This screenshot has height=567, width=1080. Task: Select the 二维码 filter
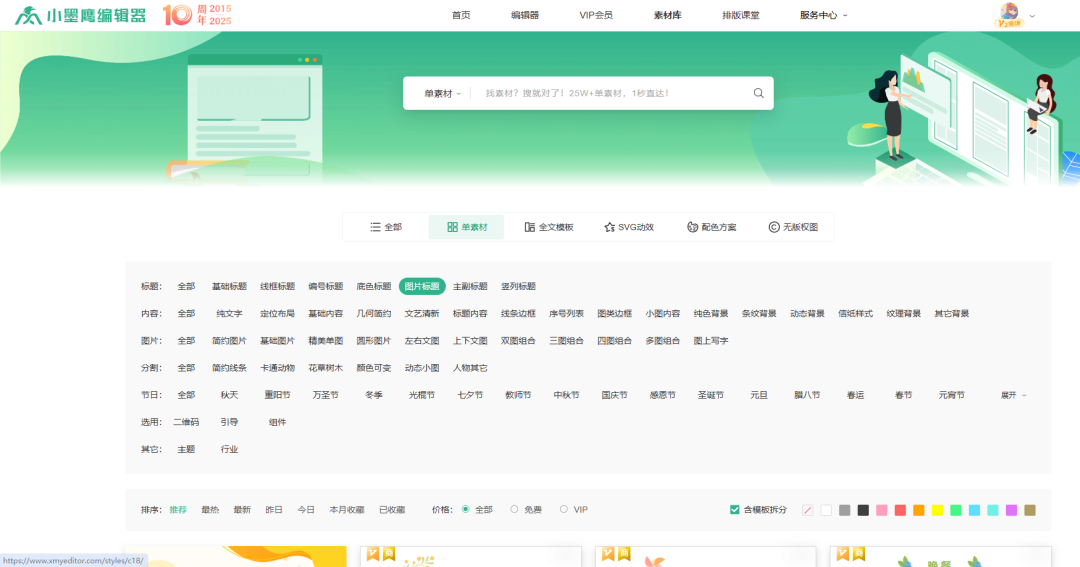(x=186, y=422)
